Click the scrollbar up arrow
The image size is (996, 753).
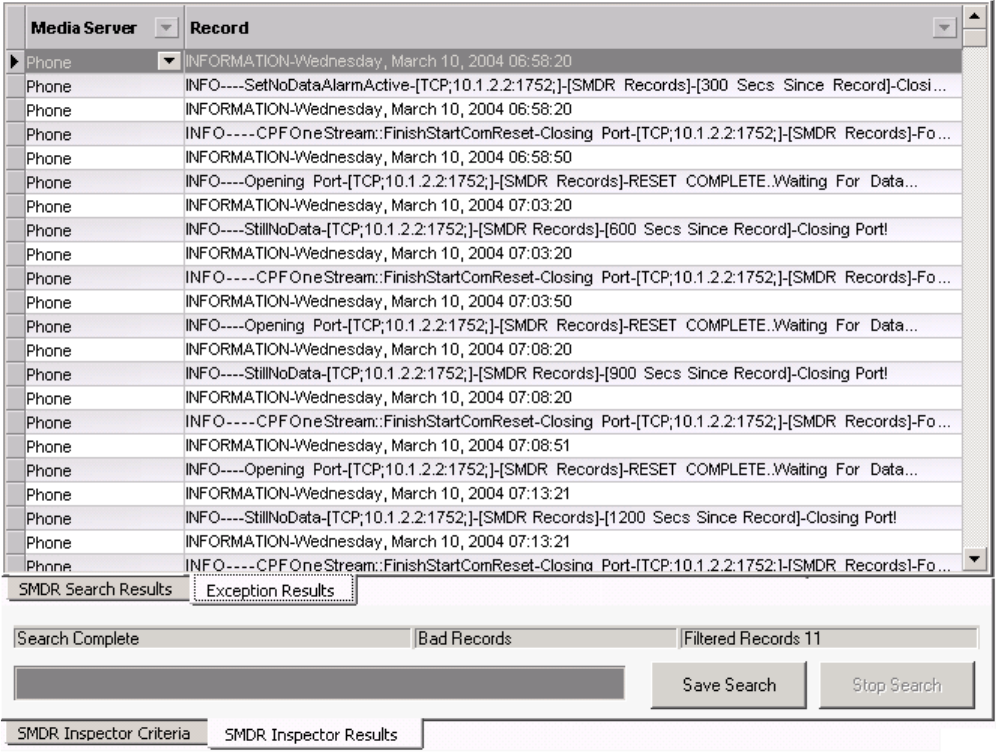pos(974,15)
